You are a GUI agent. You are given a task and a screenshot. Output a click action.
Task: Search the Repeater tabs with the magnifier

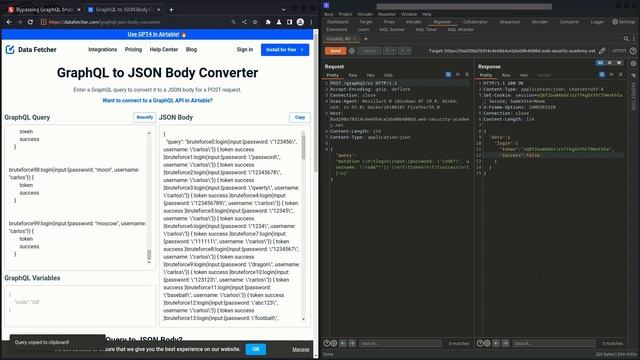click(626, 39)
